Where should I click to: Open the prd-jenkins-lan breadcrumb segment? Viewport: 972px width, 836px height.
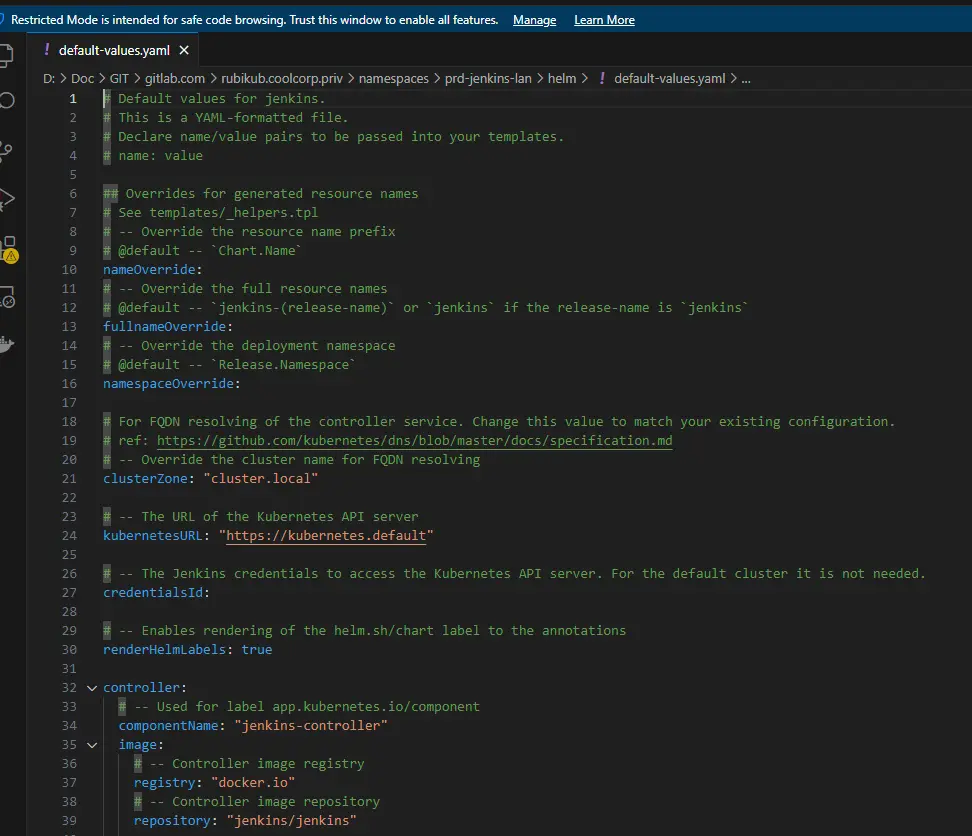pyautogui.click(x=488, y=78)
